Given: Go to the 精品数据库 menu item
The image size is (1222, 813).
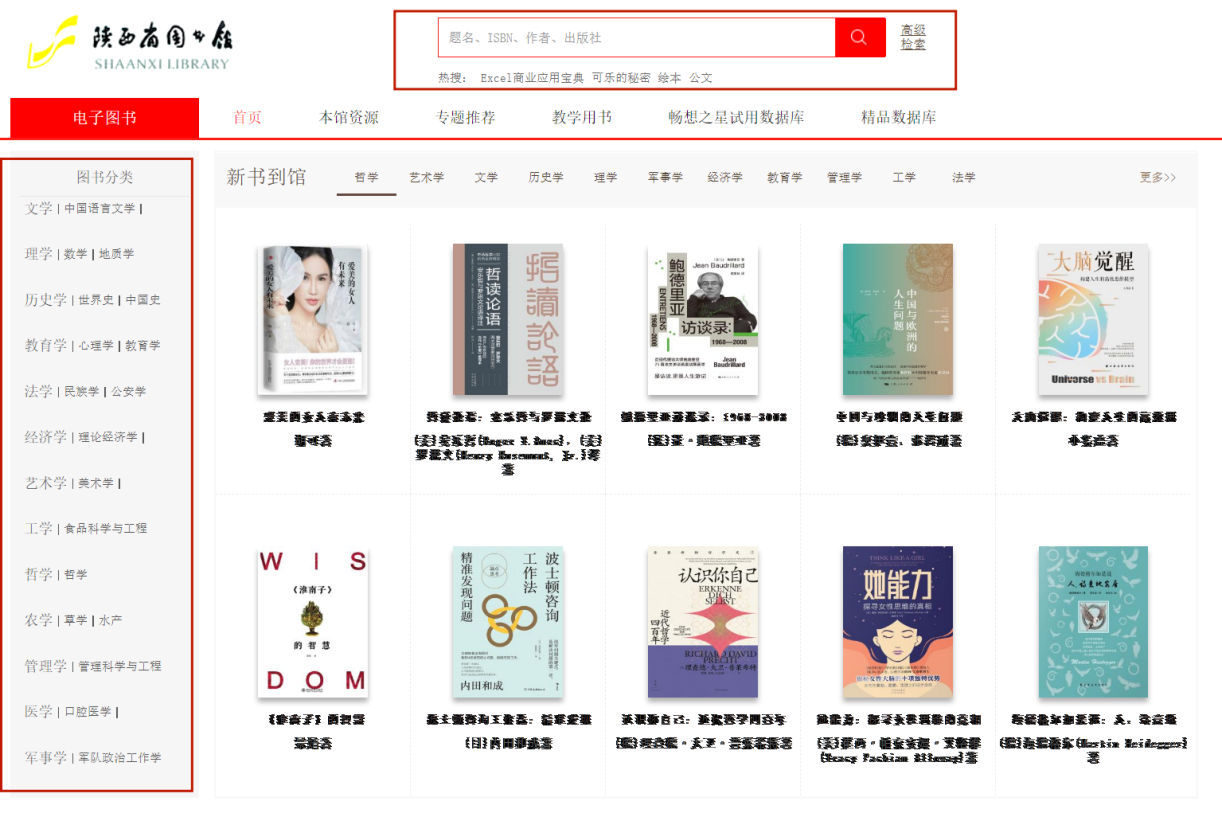Looking at the screenshot, I should coord(899,117).
